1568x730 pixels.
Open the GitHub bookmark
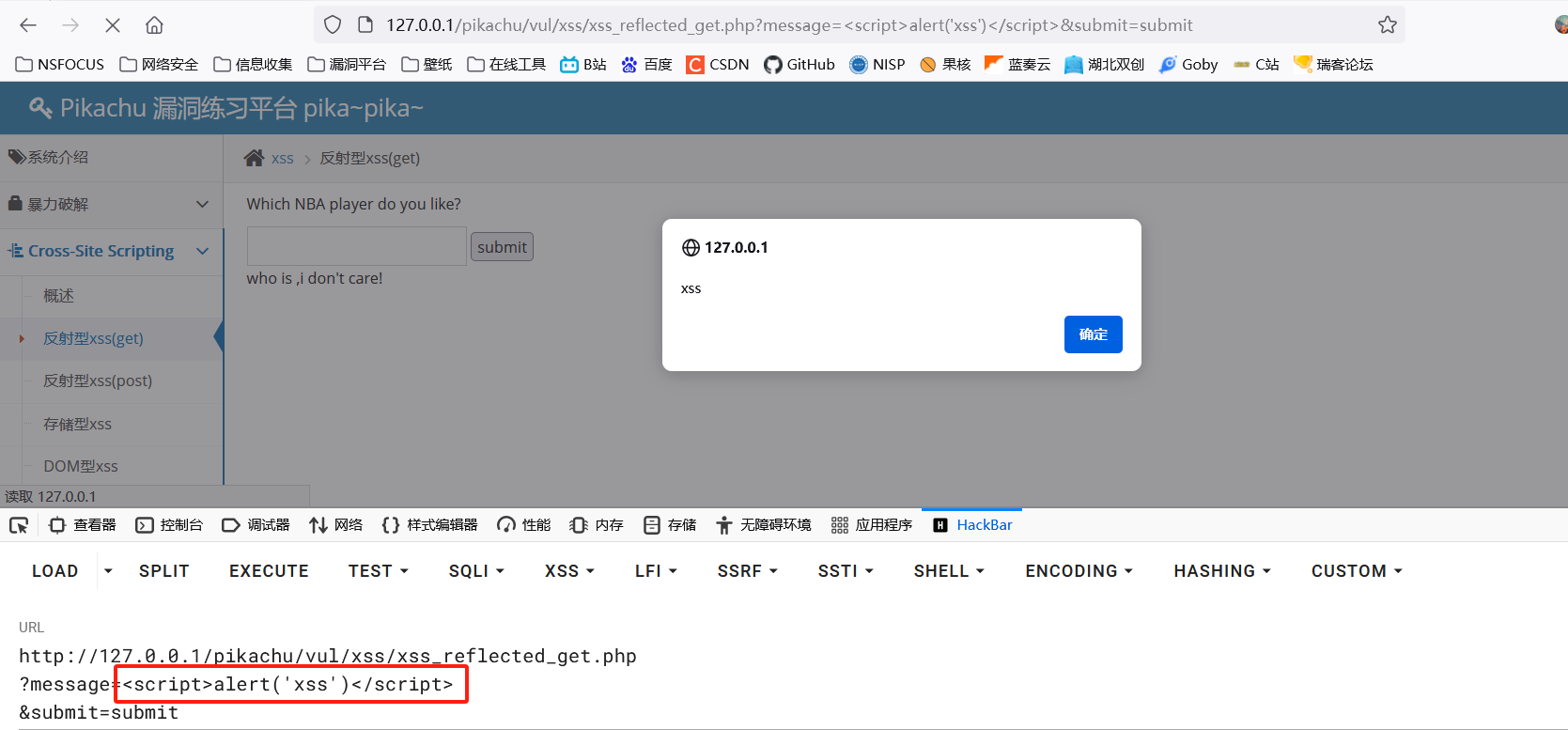coord(800,64)
